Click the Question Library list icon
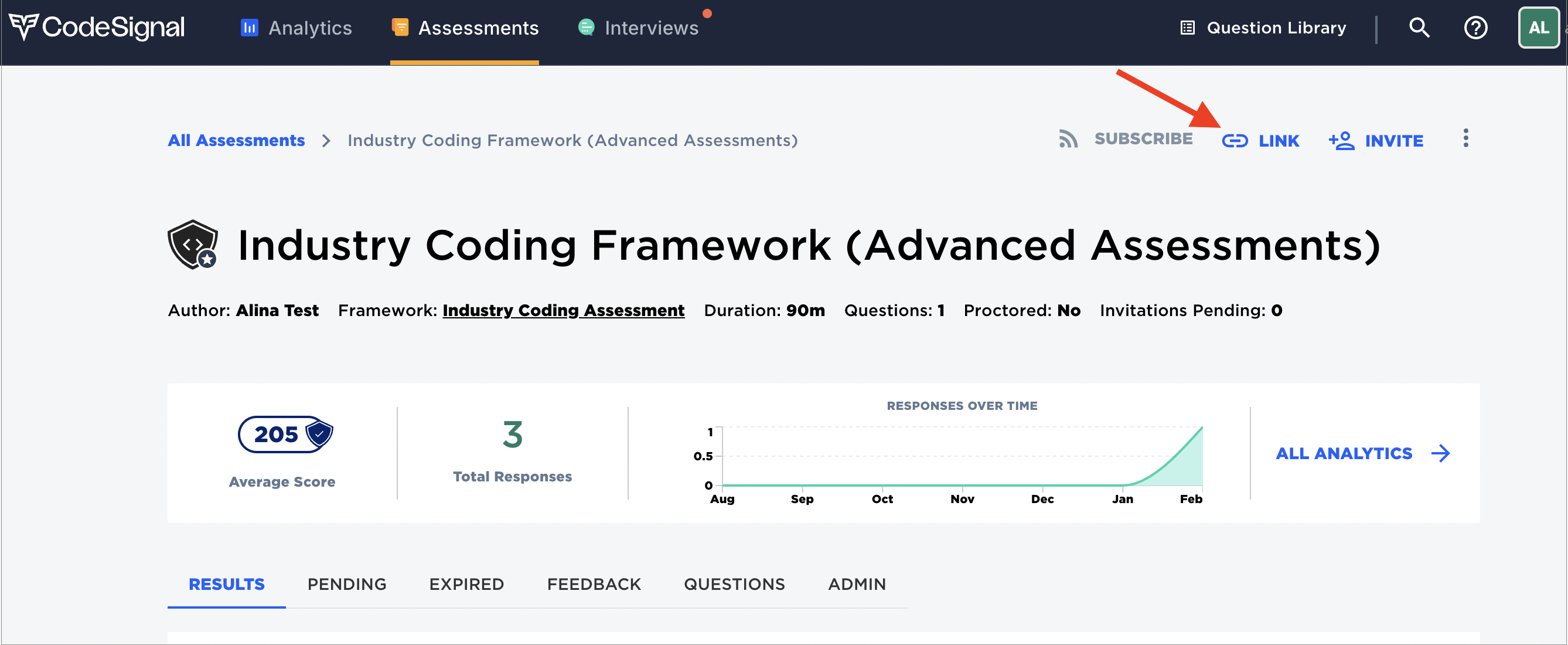Image resolution: width=1568 pixels, height=645 pixels. click(x=1188, y=28)
